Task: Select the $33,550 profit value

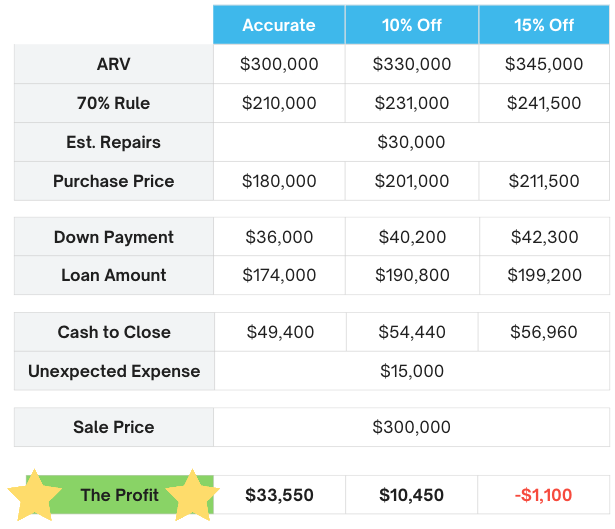Action: click(x=279, y=495)
